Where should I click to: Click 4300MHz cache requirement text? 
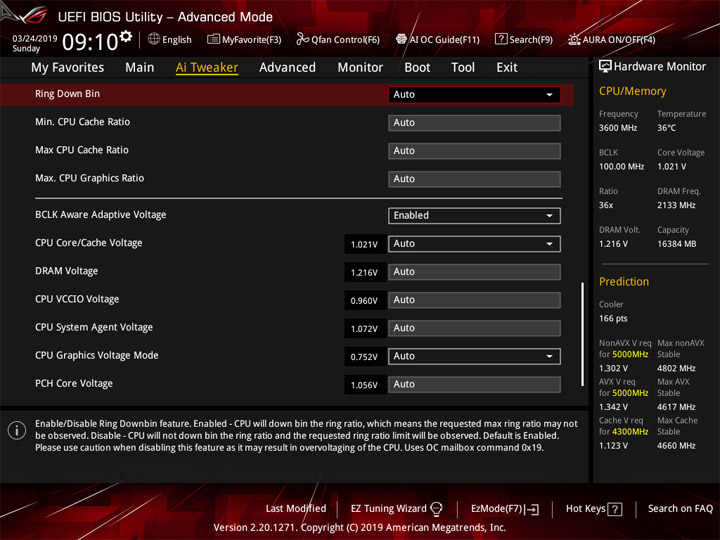(x=630, y=432)
